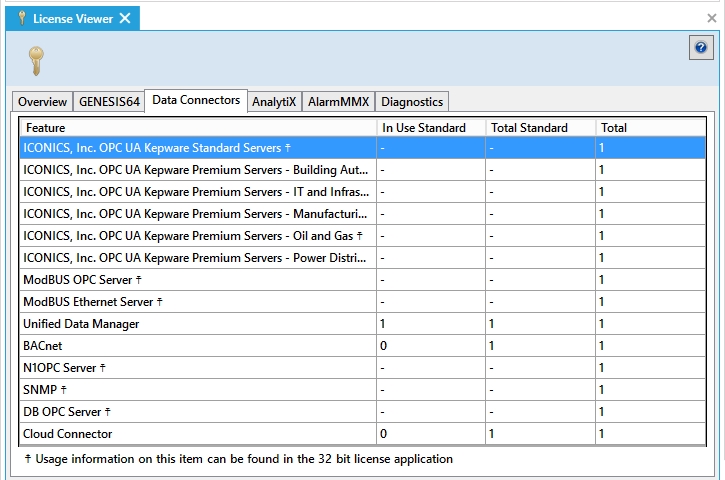
Task: Open the Diagnostics tab
Action: pyautogui.click(x=412, y=102)
